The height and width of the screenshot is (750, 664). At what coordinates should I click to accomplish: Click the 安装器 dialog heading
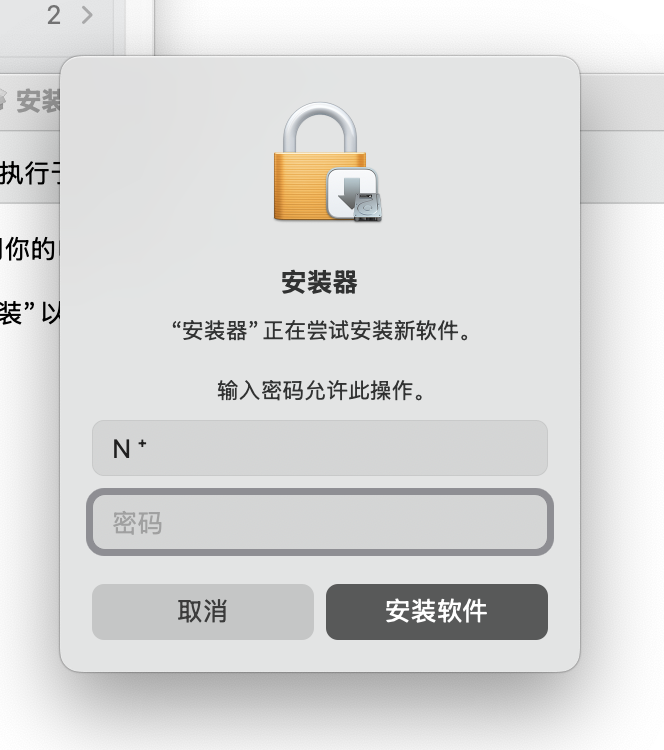coord(319,282)
